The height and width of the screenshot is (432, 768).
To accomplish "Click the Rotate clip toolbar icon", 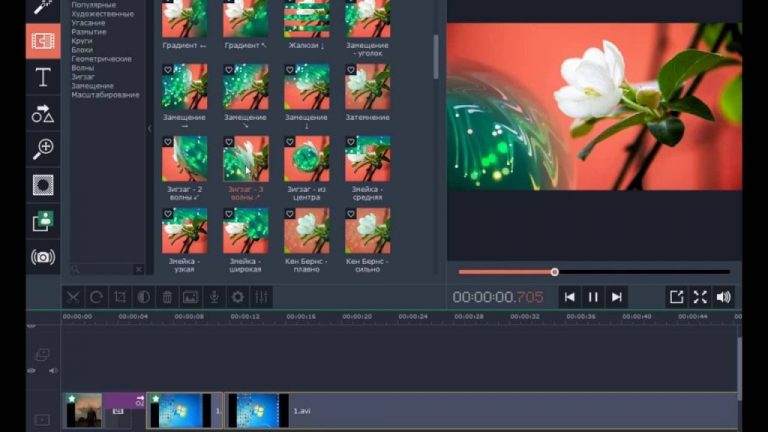I will pyautogui.click(x=96, y=297).
